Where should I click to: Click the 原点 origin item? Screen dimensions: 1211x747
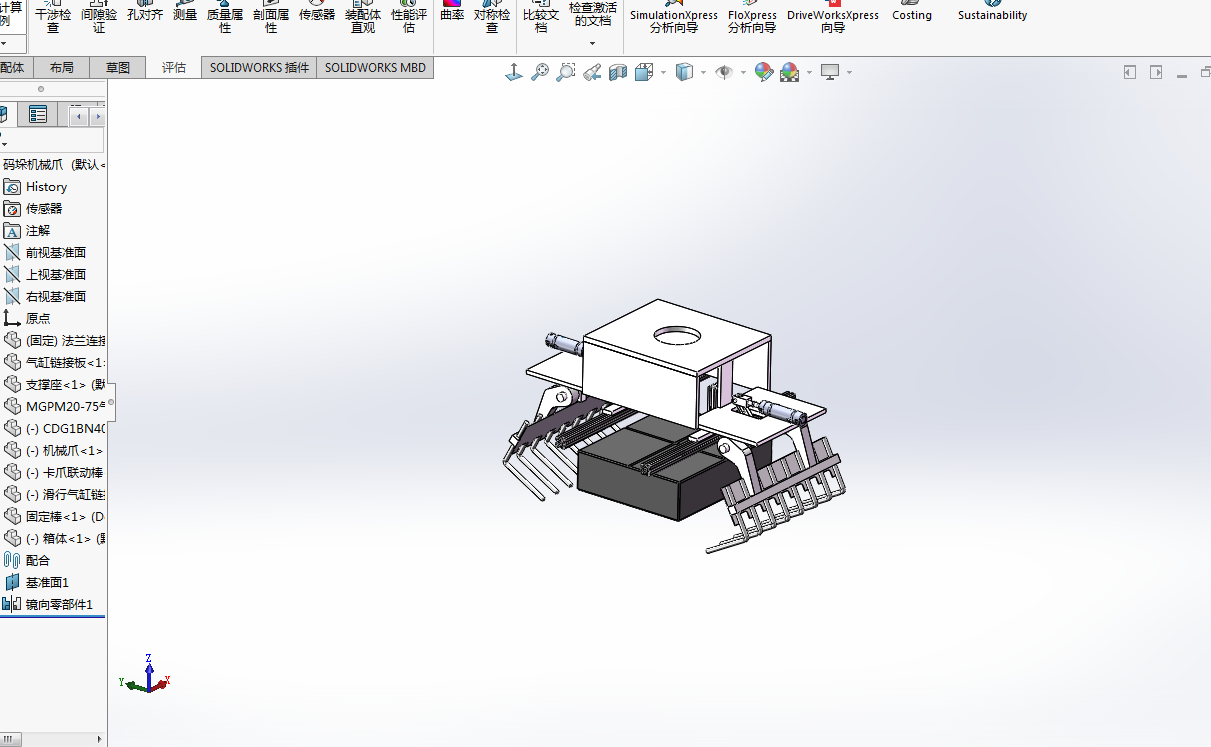coord(38,319)
